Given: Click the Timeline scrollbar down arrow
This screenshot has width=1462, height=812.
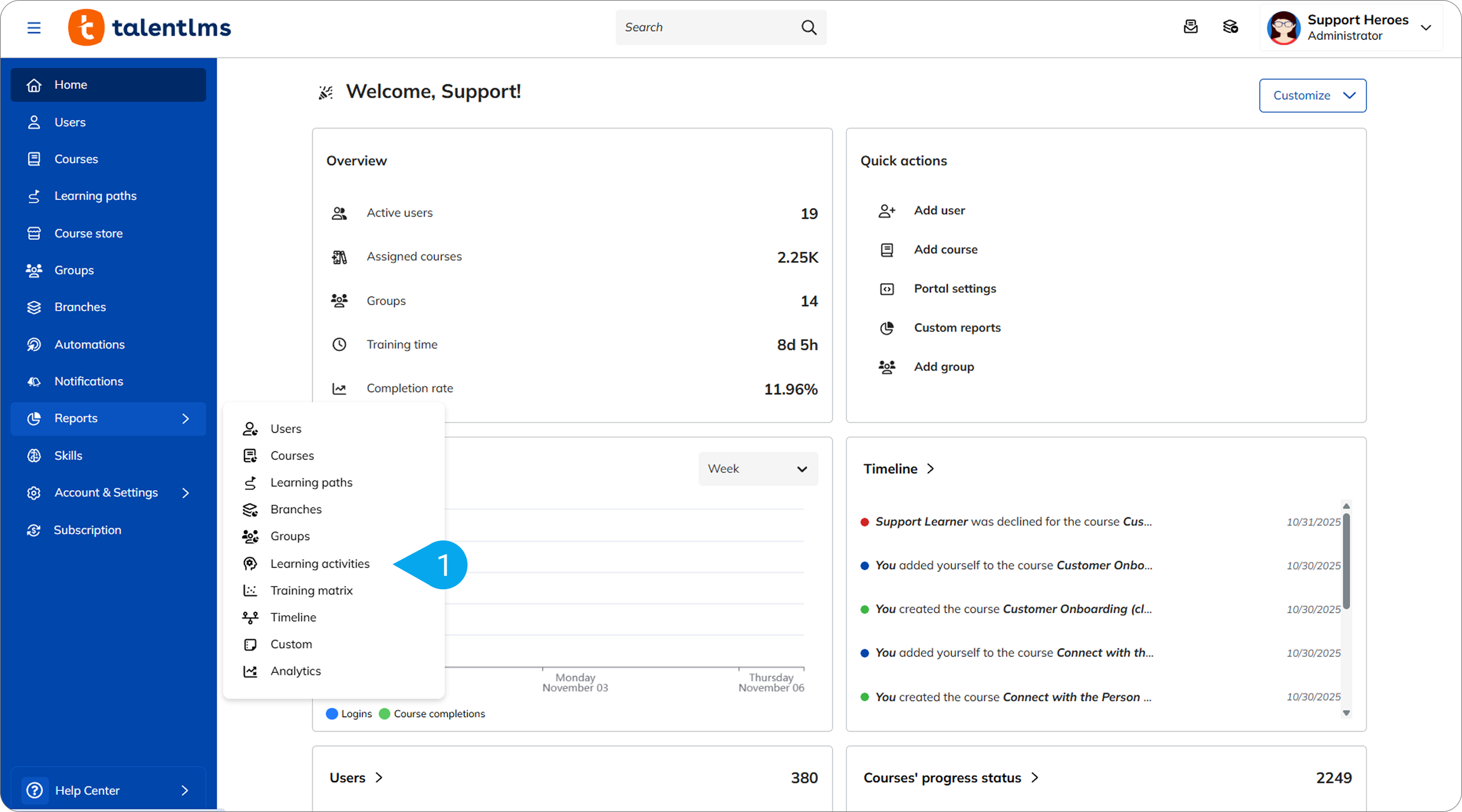Looking at the screenshot, I should (x=1346, y=712).
